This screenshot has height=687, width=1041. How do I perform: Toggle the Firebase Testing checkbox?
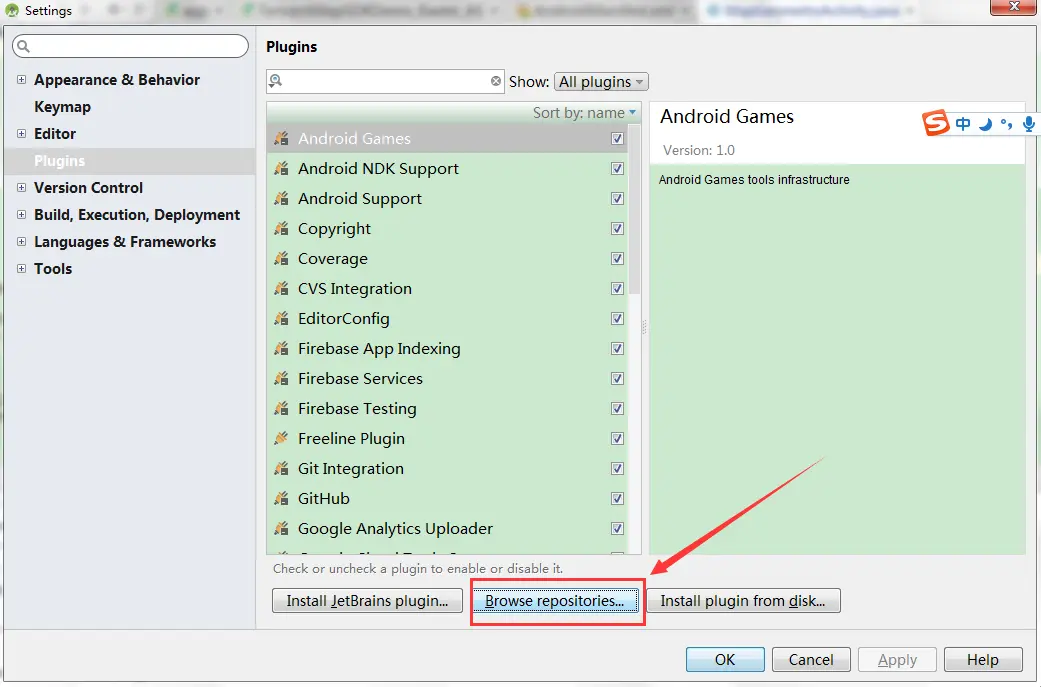click(x=617, y=408)
